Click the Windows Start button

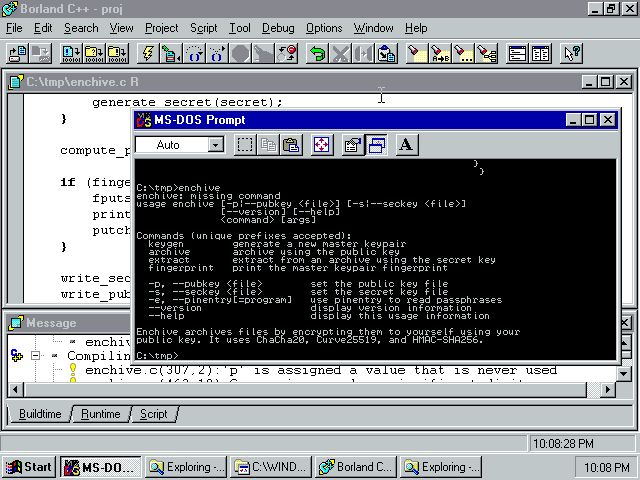coord(28,467)
